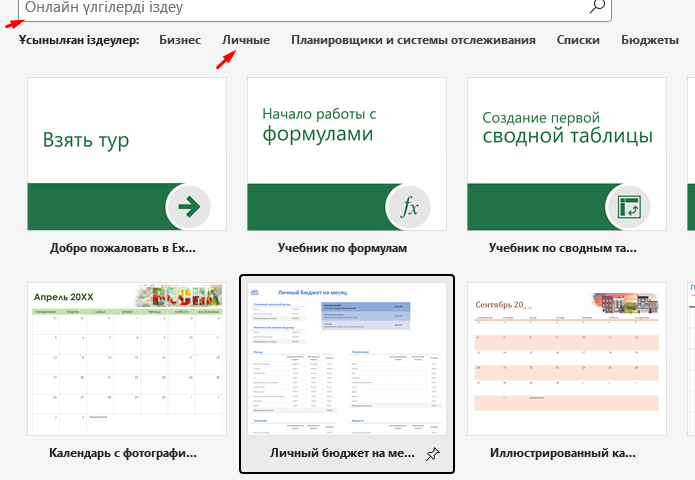The image size is (695, 480).
Task: Open the Сентябрь illustrated calendar thumbnail
Action: [566, 359]
